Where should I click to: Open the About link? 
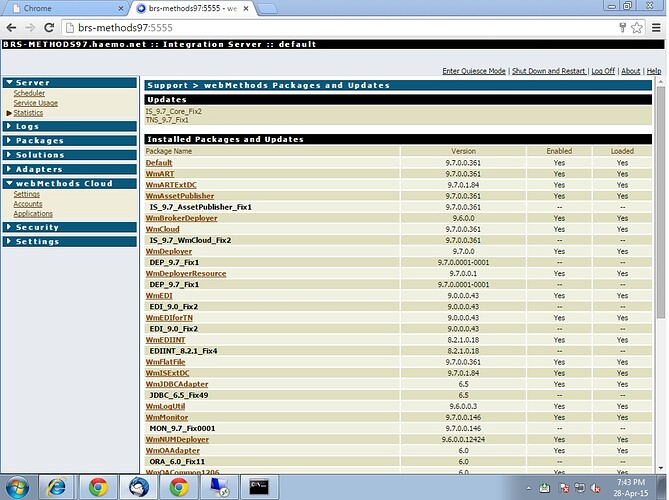(x=631, y=71)
